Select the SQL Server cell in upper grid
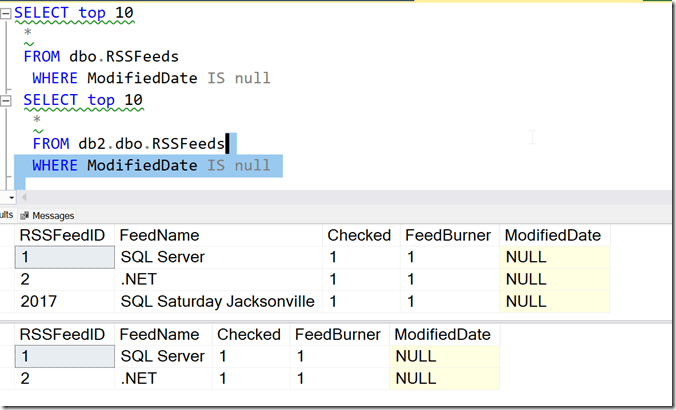Screen dimensions: 676x410 click(x=219, y=257)
